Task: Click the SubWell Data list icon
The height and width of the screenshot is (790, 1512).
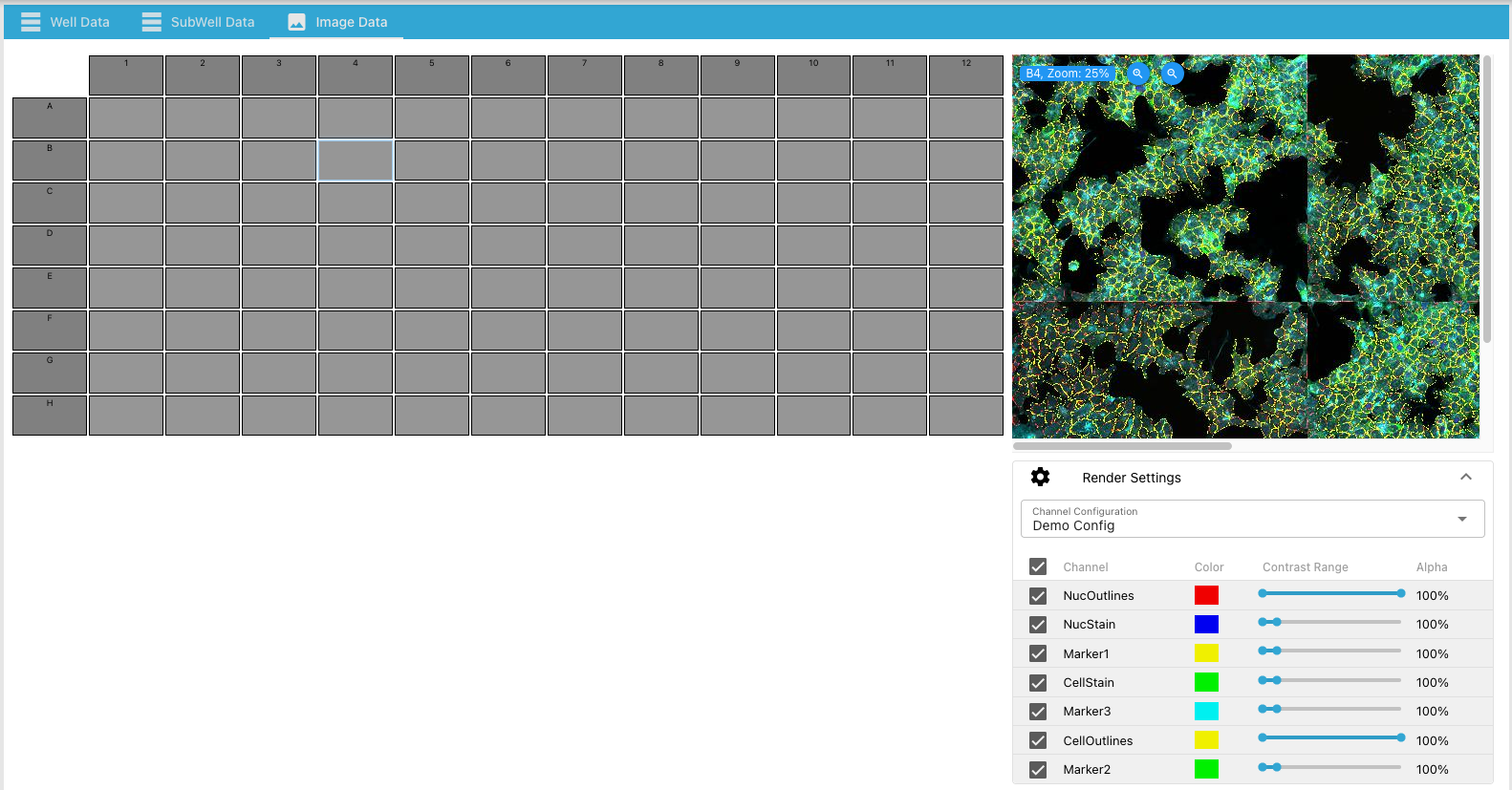Action: (151, 22)
